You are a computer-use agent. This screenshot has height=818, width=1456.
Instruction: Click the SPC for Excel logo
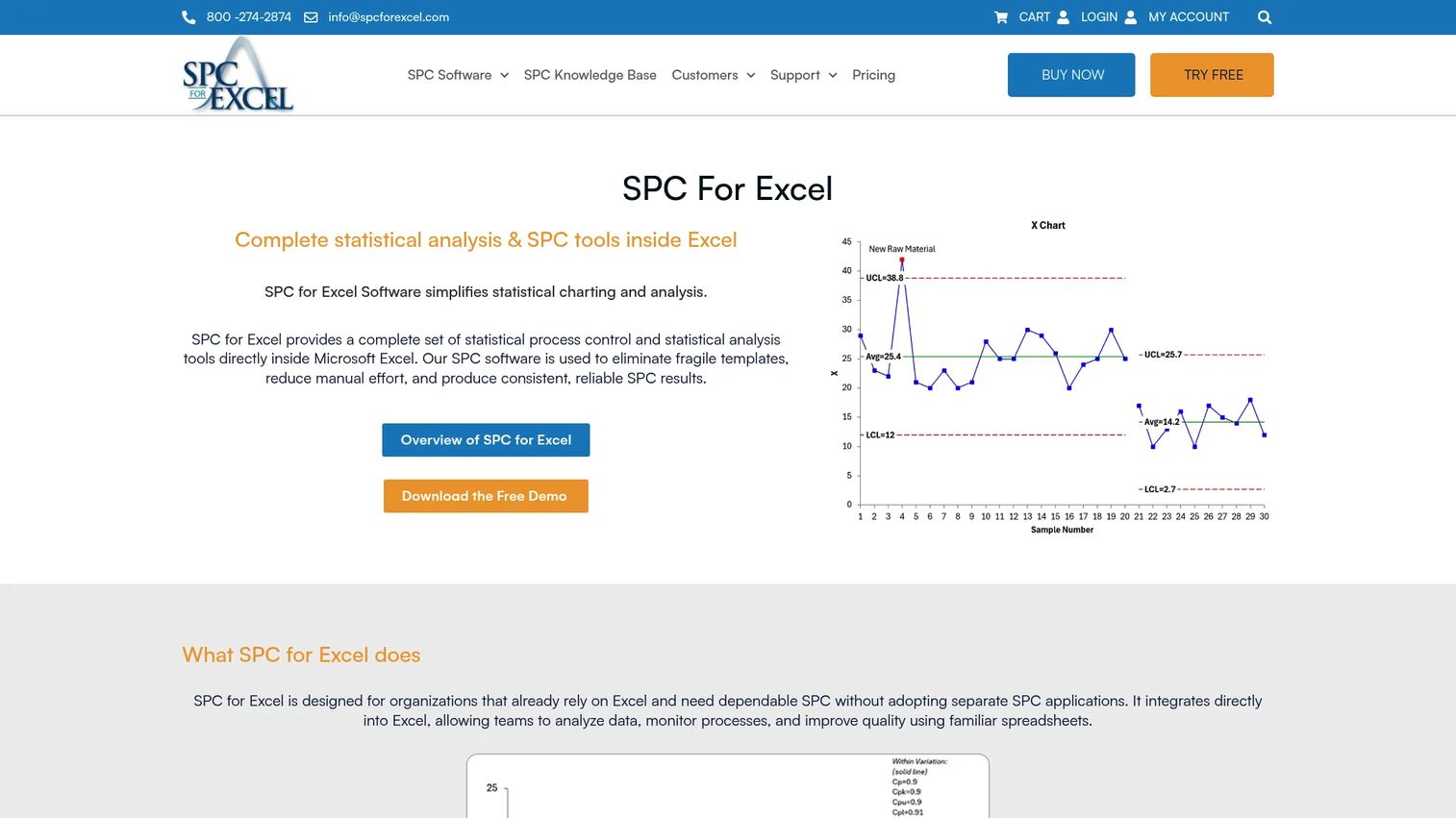238,74
